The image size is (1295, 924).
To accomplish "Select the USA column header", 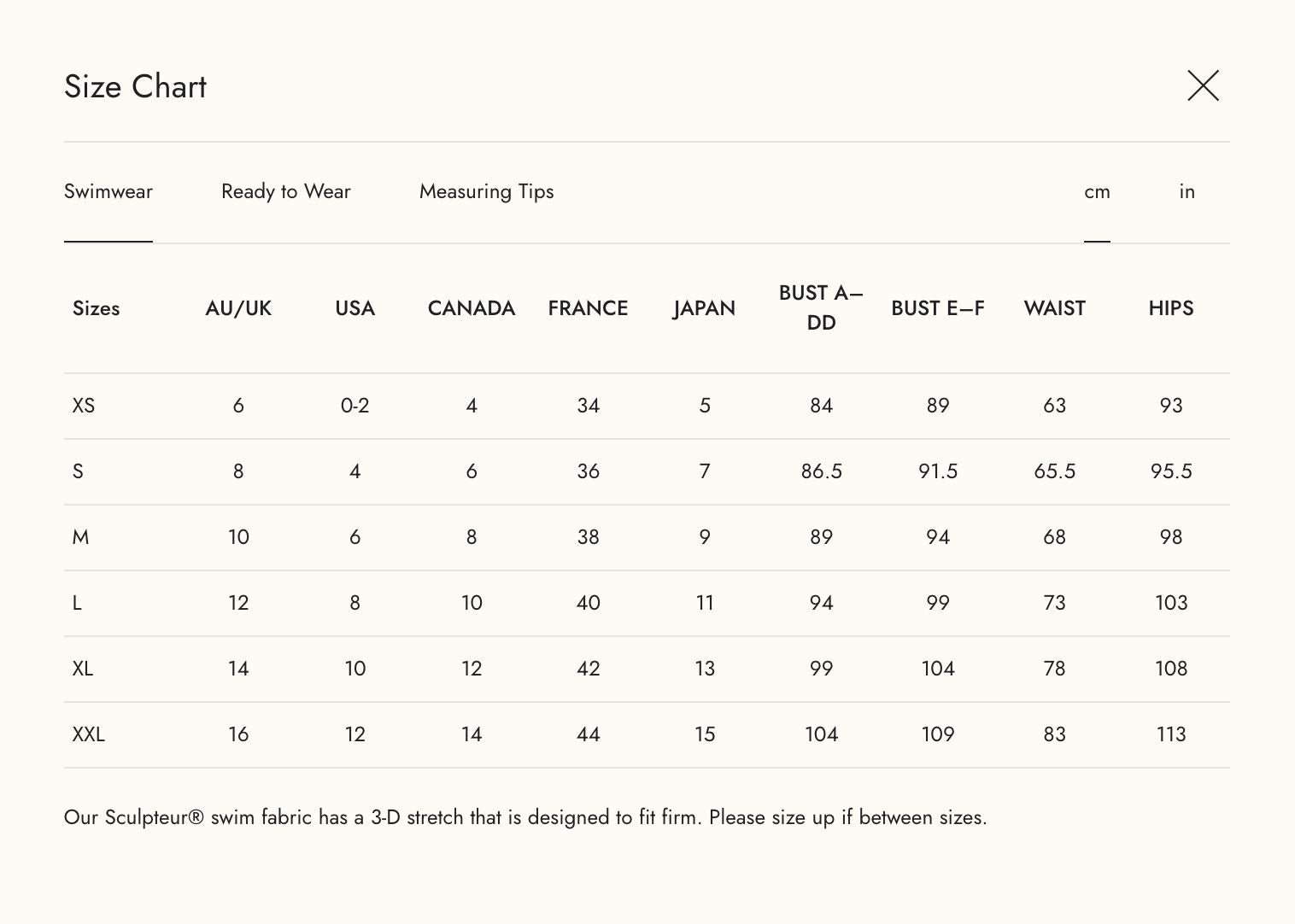I will coord(355,308).
